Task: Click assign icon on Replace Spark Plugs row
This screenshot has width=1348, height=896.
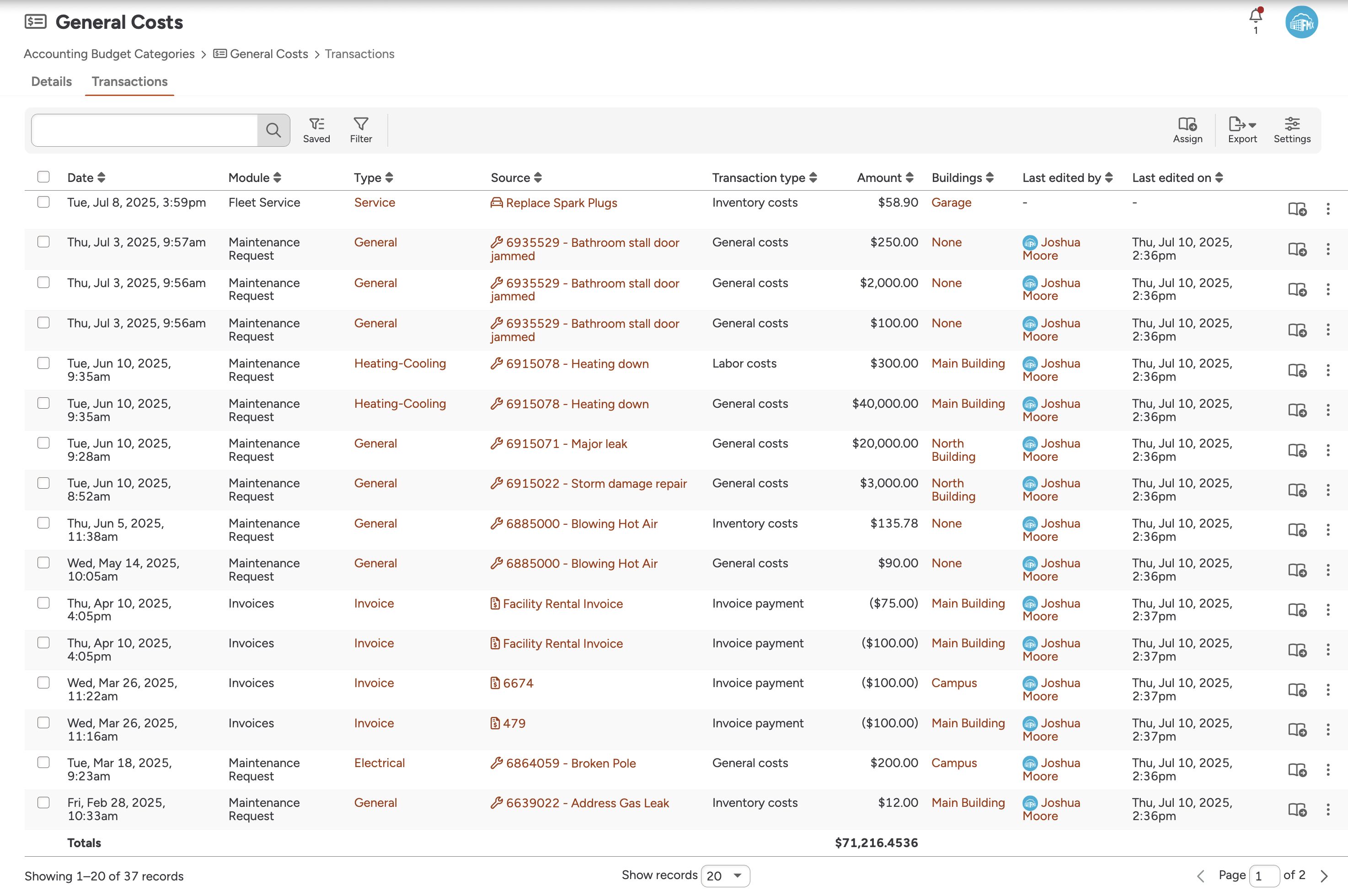Action: pos(1297,209)
